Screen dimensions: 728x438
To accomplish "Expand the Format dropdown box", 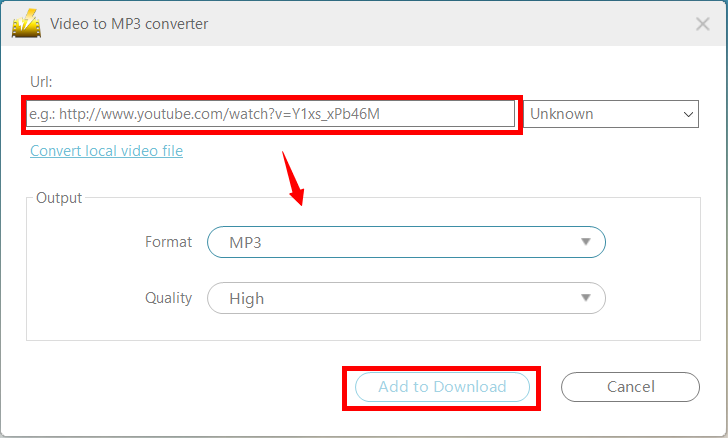I will [x=406, y=242].
